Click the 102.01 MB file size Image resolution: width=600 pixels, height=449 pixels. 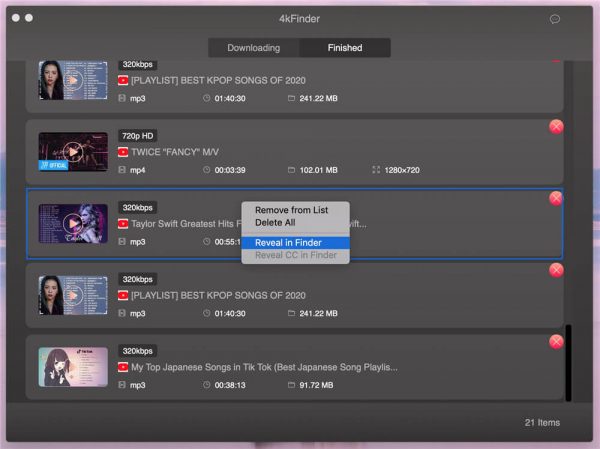318,170
